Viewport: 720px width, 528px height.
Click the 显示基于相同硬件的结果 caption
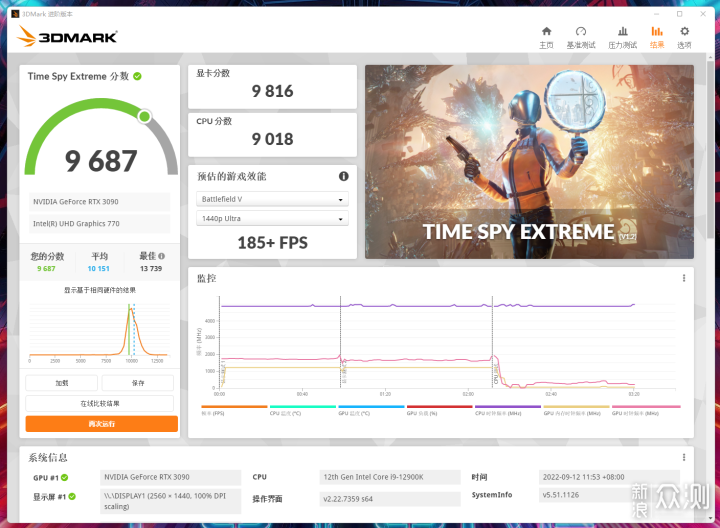pyautogui.click(x=100, y=290)
